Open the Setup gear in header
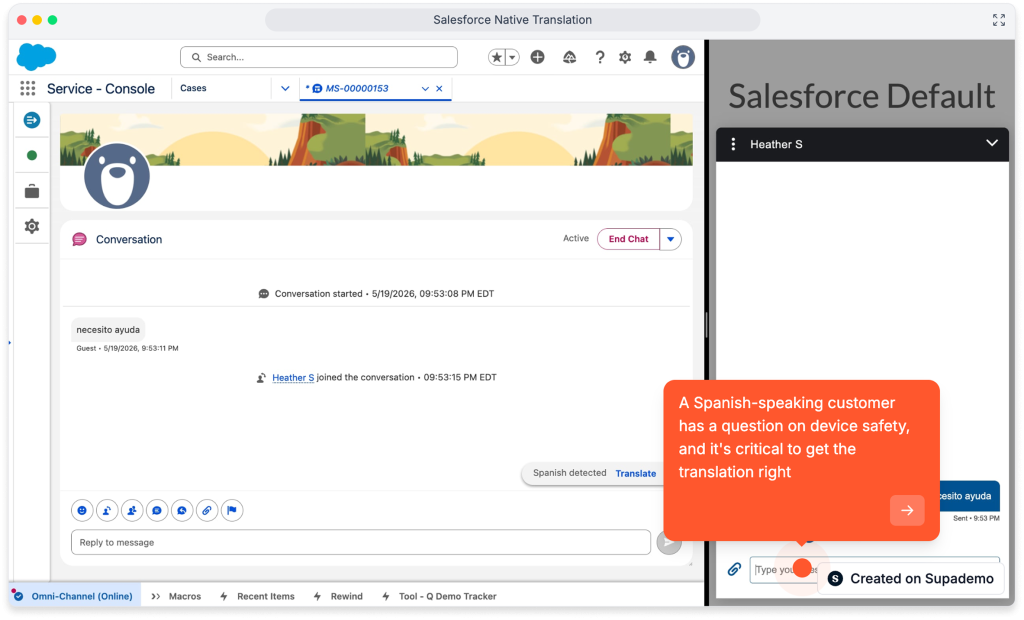This screenshot has height=620, width=1024. [x=625, y=57]
